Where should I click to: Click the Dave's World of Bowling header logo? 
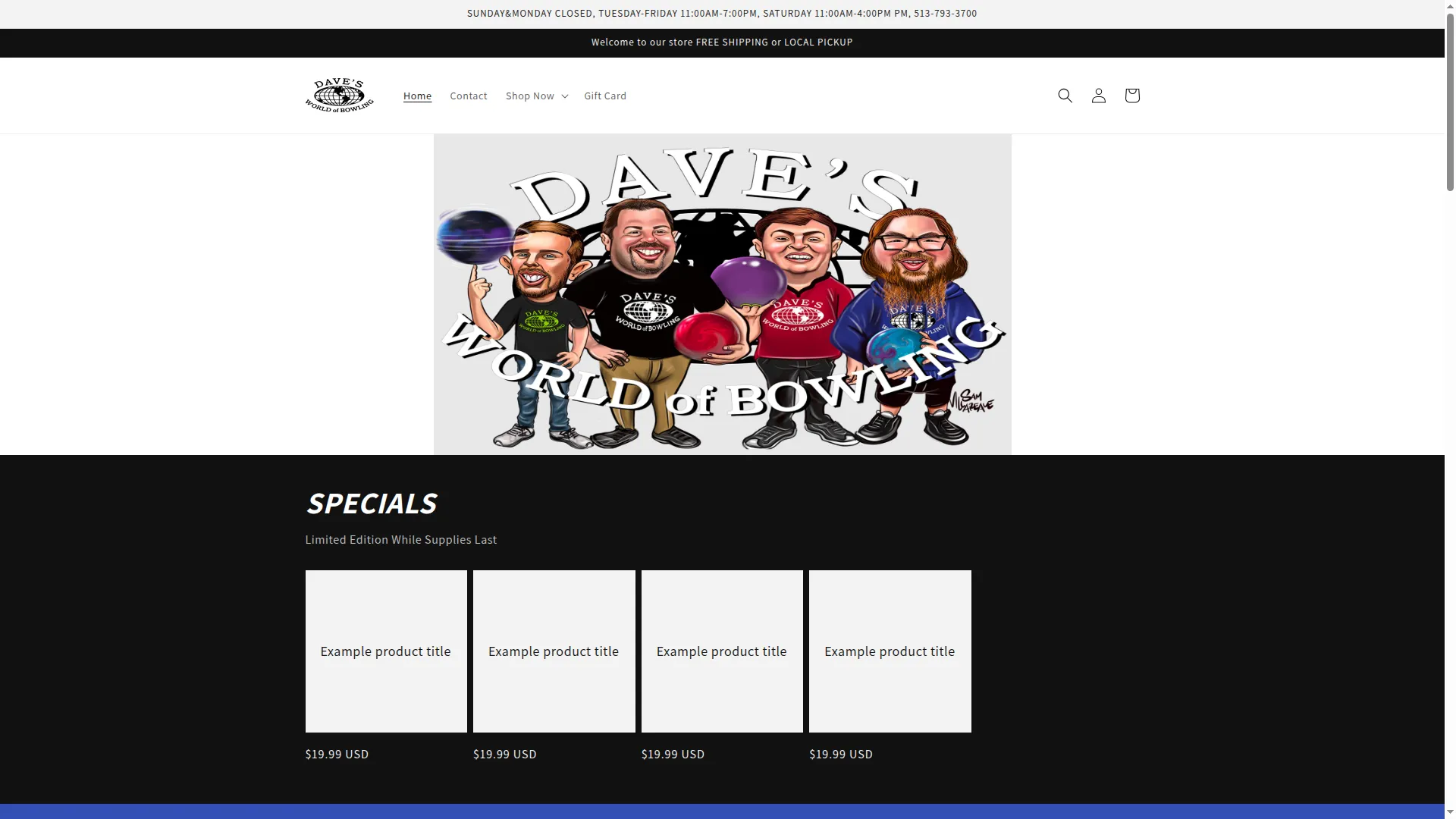(339, 96)
